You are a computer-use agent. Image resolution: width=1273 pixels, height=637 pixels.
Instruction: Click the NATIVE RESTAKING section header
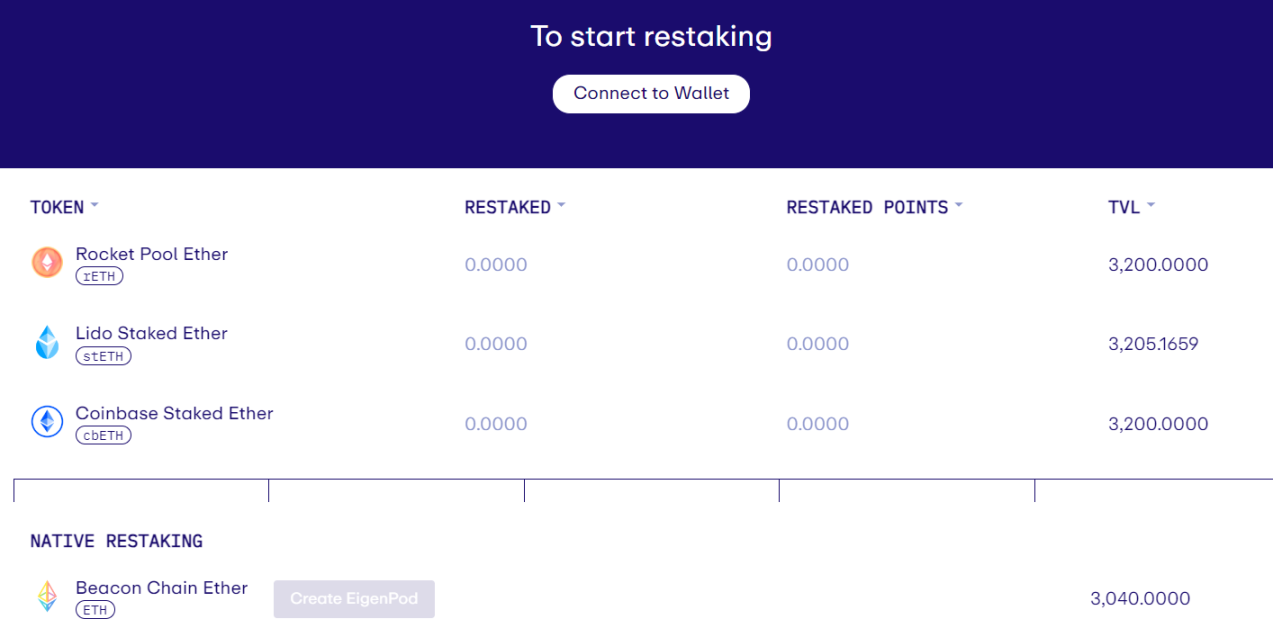116,540
